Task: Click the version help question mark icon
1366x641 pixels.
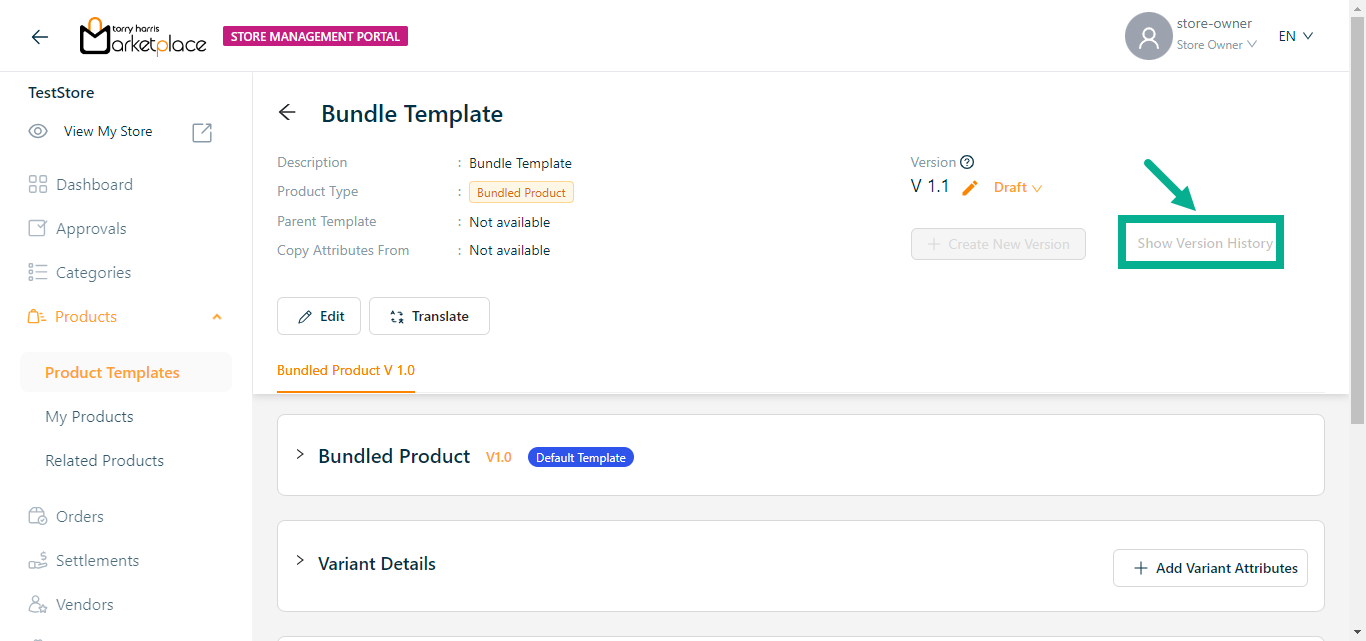Action: (967, 162)
